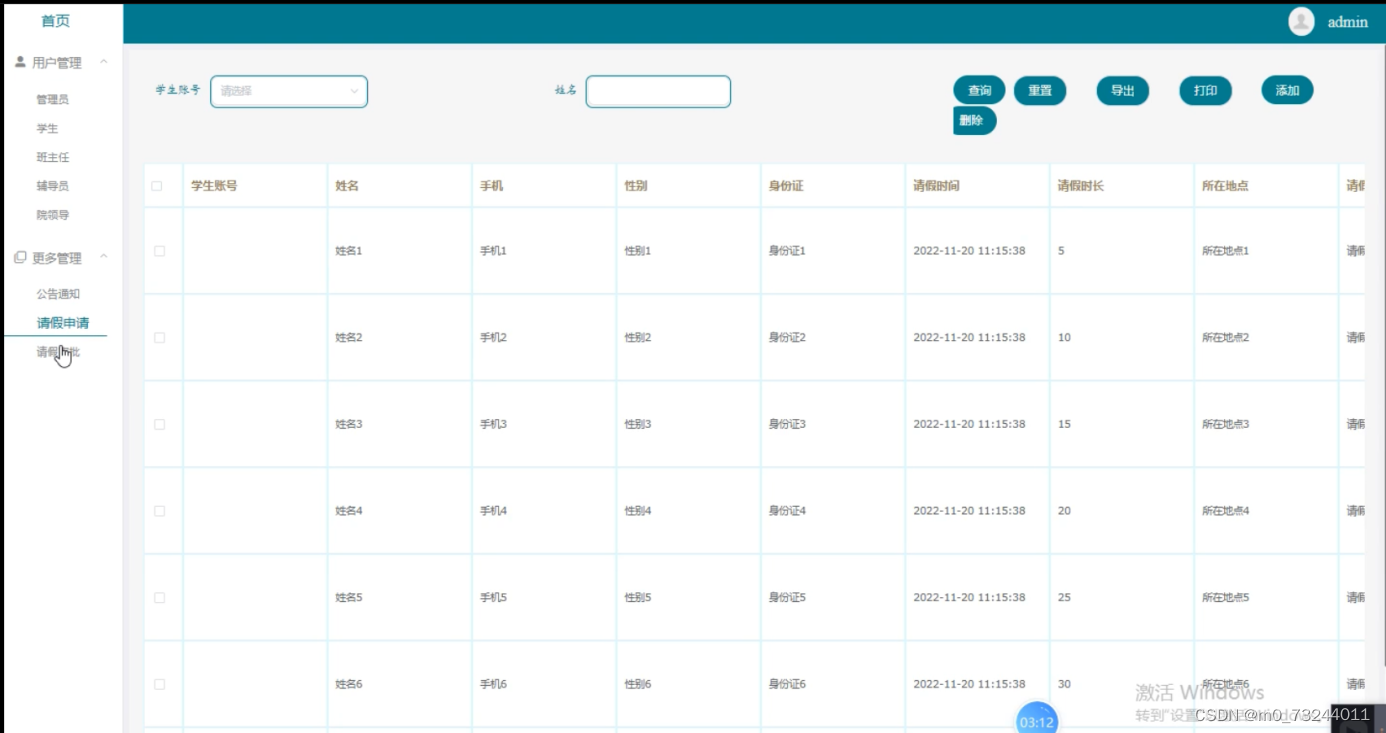
Task: Click the 请假时长 value 15
Action: pos(1064,424)
